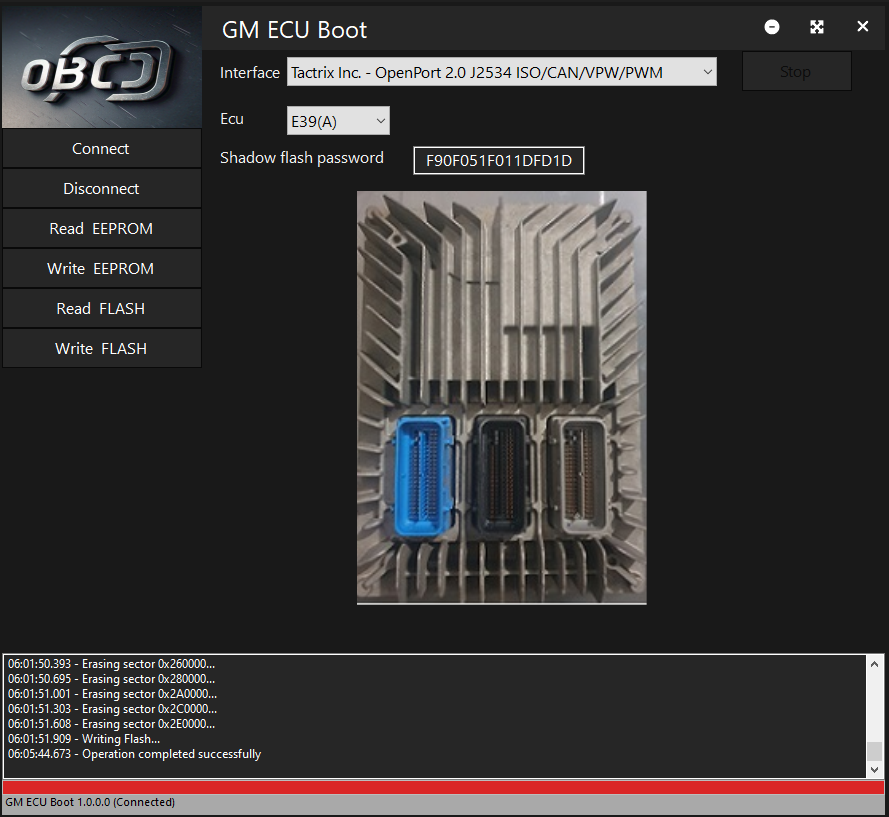Select log line 'Erasing sector 0x260000...'

112,664
